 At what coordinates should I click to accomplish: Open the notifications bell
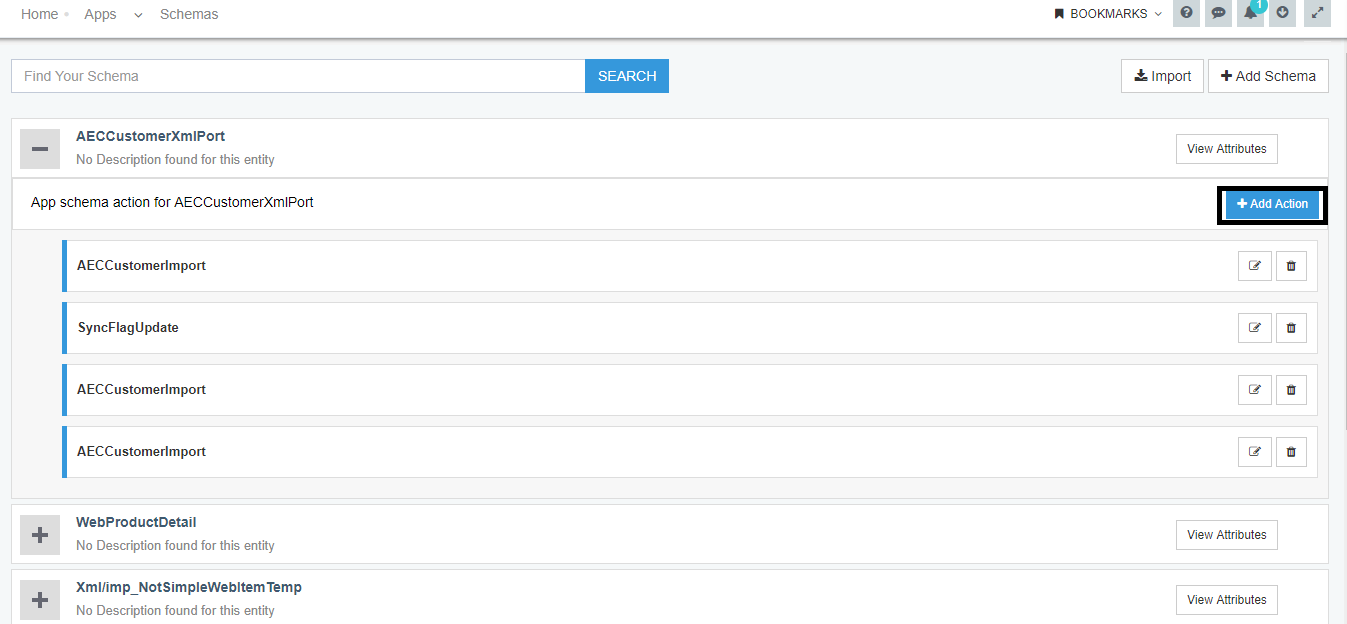tap(1250, 13)
